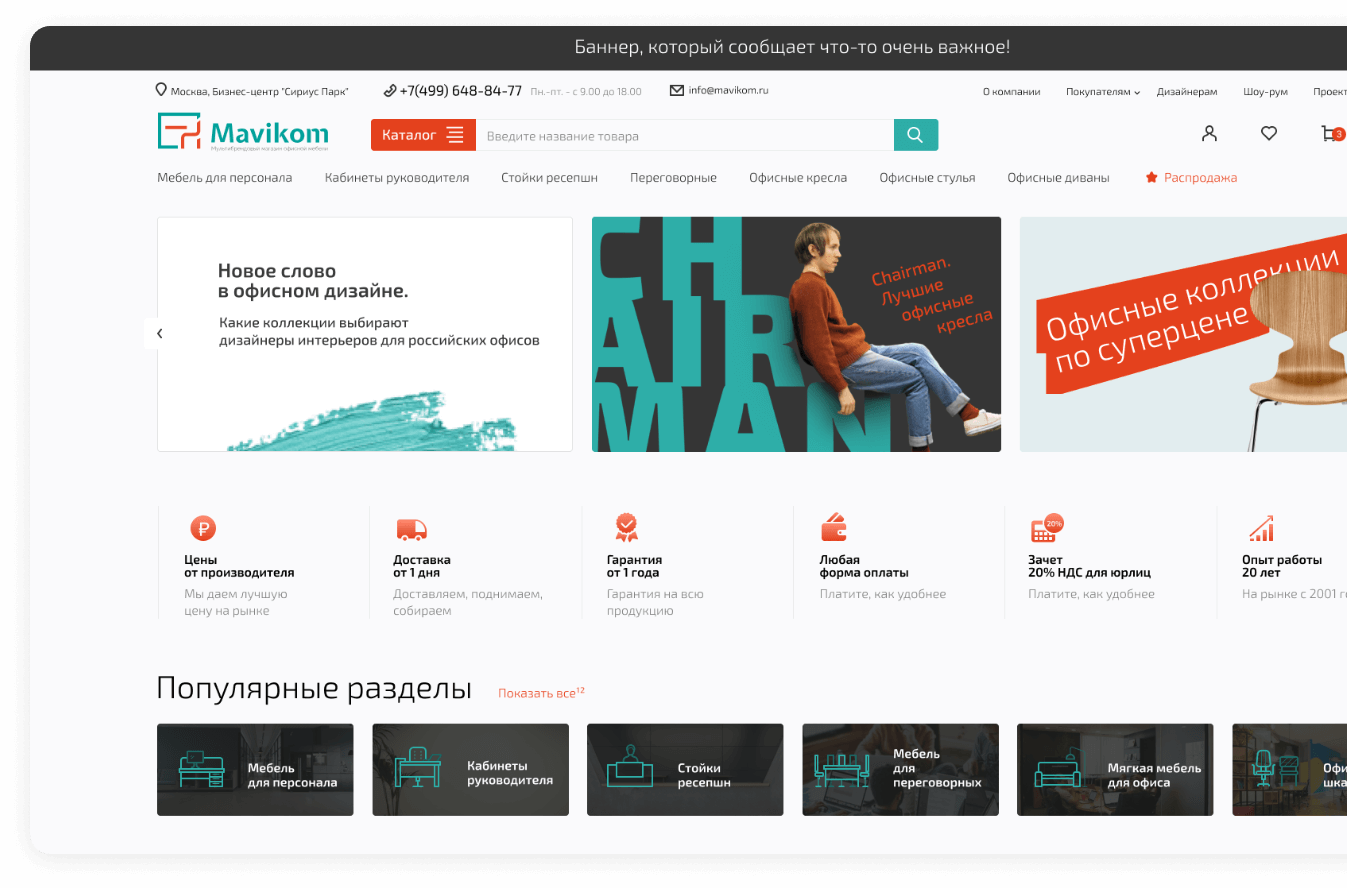1347x888 pixels.
Task: Click the О компании link
Action: [1011, 92]
